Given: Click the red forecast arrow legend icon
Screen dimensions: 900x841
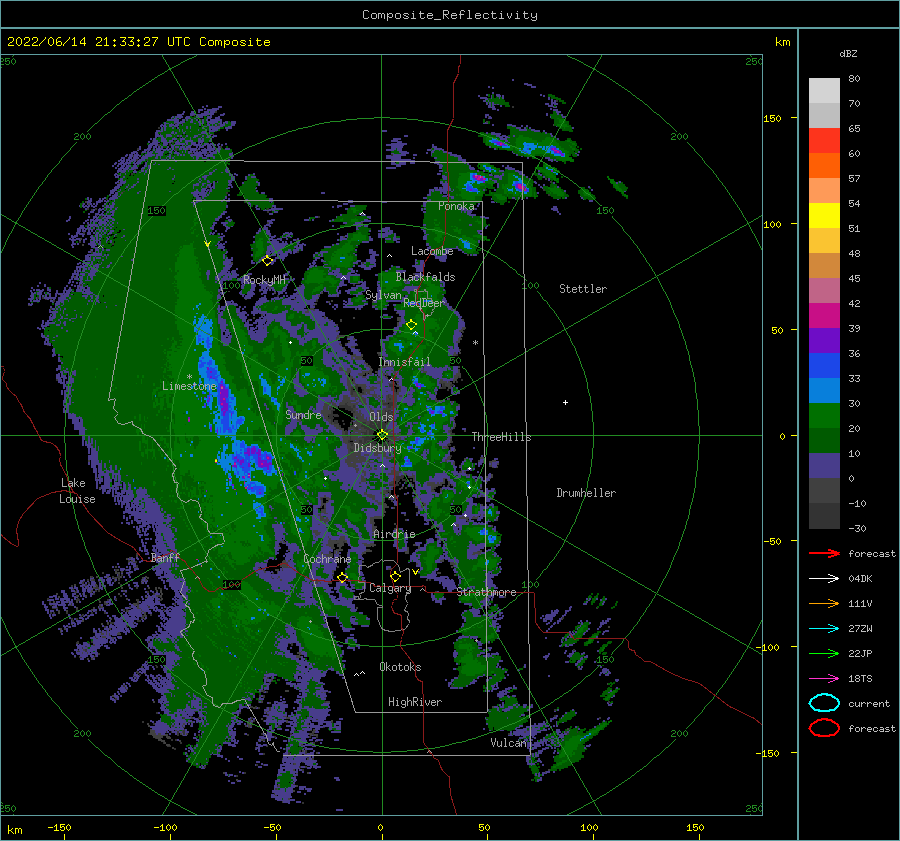Looking at the screenshot, I should point(824,553).
